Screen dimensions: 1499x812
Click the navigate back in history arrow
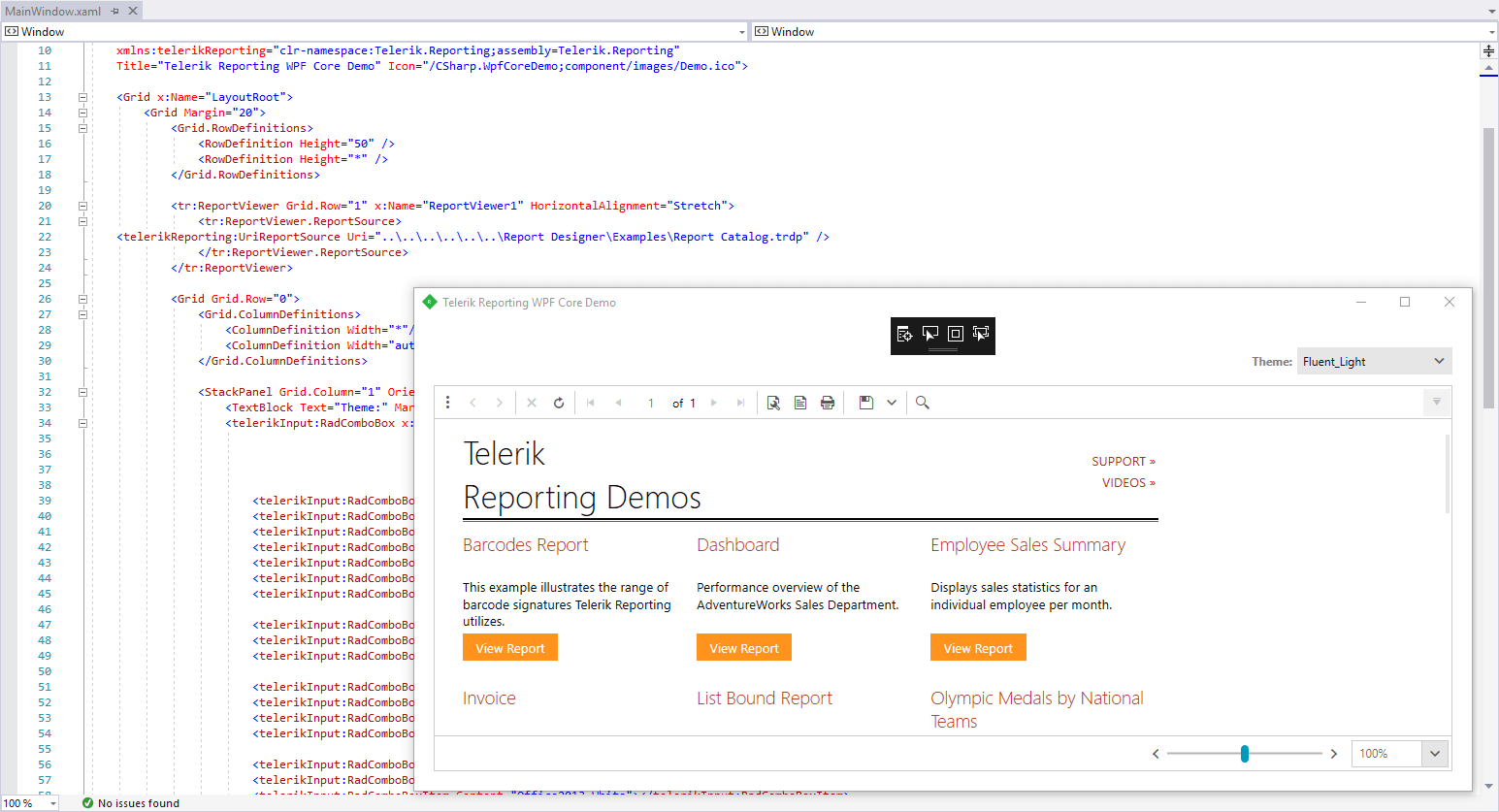(x=473, y=403)
